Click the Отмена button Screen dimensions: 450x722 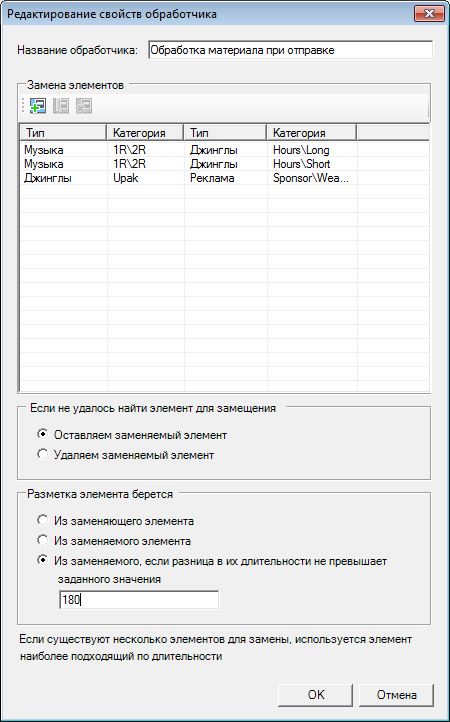pyautogui.click(x=397, y=695)
